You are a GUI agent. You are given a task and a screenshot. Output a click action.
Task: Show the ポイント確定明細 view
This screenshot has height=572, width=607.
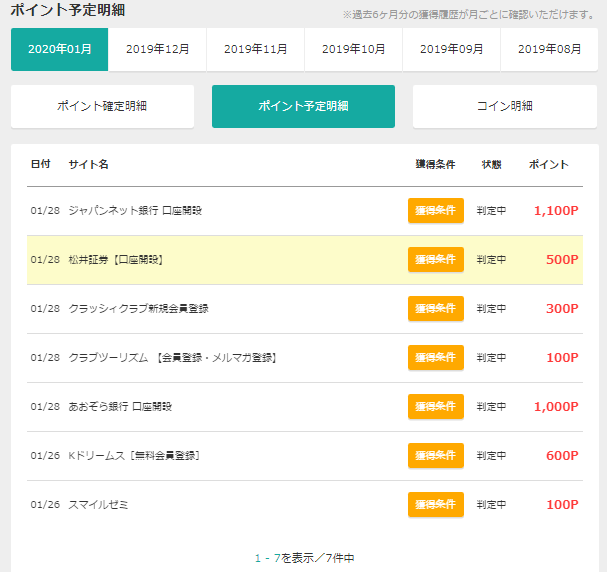[103, 106]
